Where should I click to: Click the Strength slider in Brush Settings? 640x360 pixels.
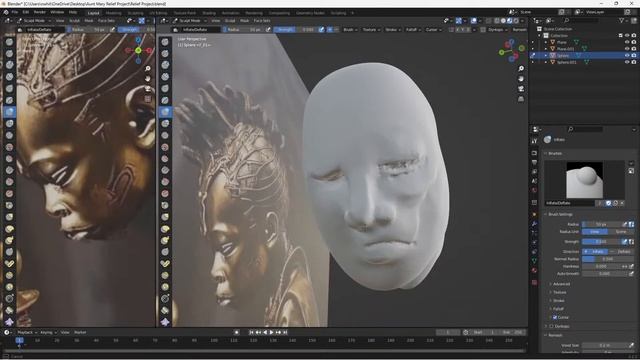pos(601,242)
